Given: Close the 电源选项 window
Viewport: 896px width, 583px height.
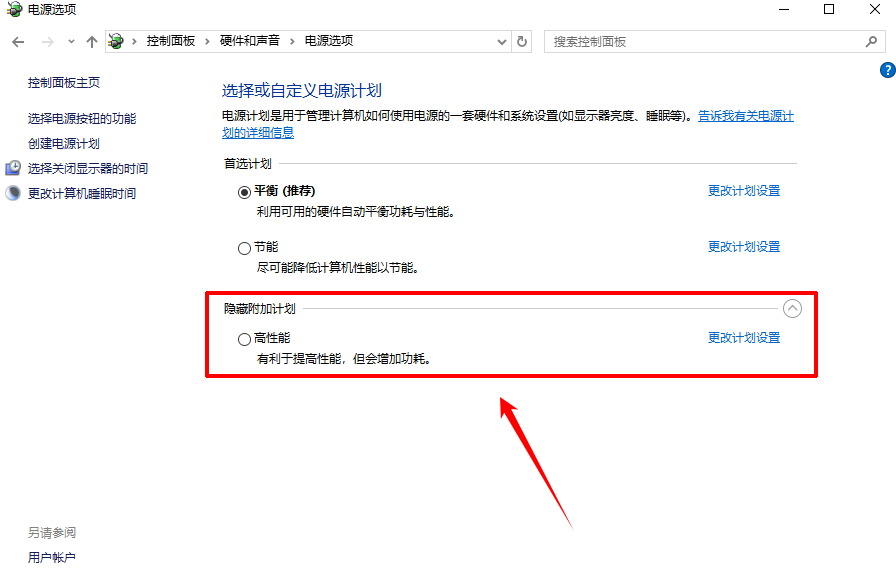Looking at the screenshot, I should pyautogui.click(x=875, y=9).
